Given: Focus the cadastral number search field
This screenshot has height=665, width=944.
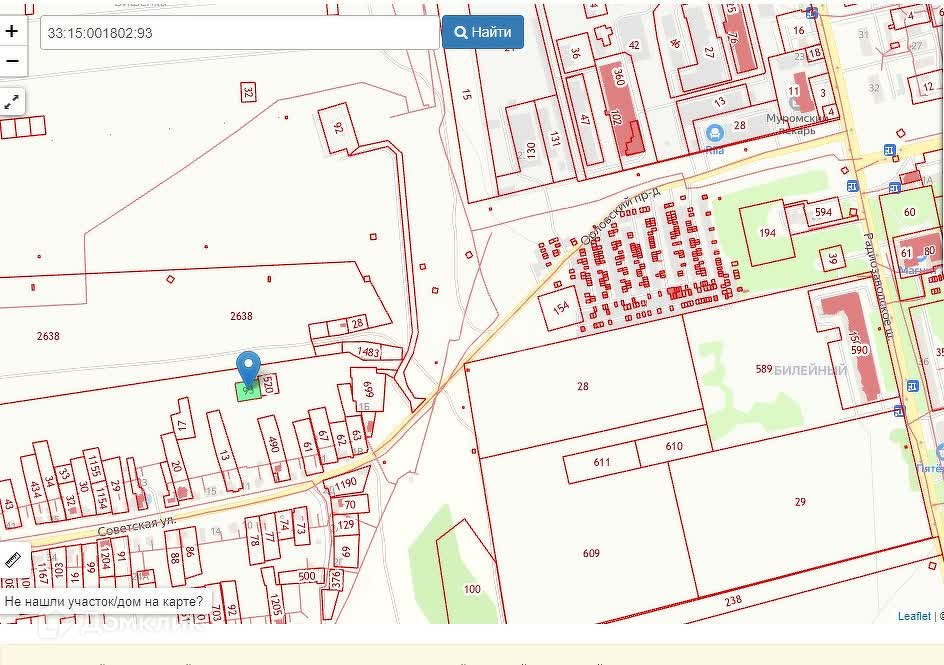Looking at the screenshot, I should (x=240, y=32).
